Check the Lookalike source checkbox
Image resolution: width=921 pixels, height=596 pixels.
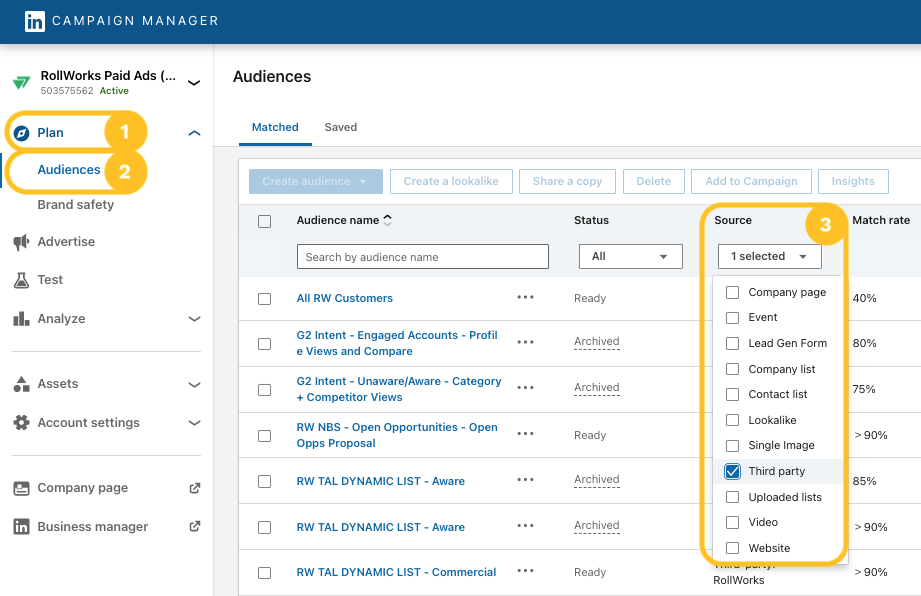[x=733, y=419]
